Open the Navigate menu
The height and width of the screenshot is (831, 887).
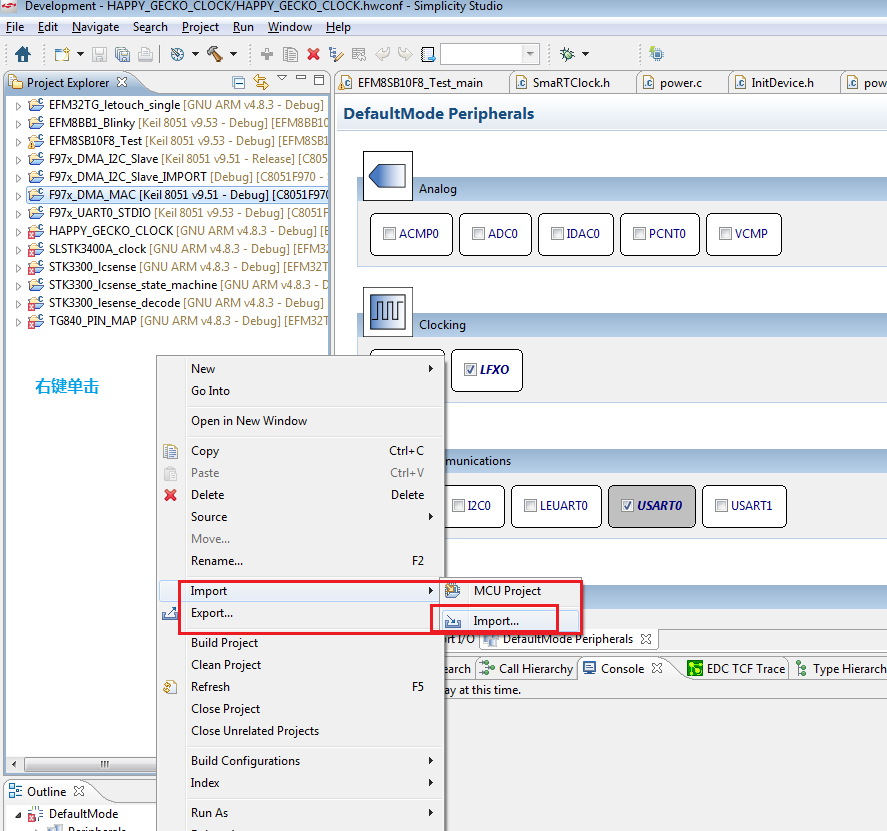[96, 27]
